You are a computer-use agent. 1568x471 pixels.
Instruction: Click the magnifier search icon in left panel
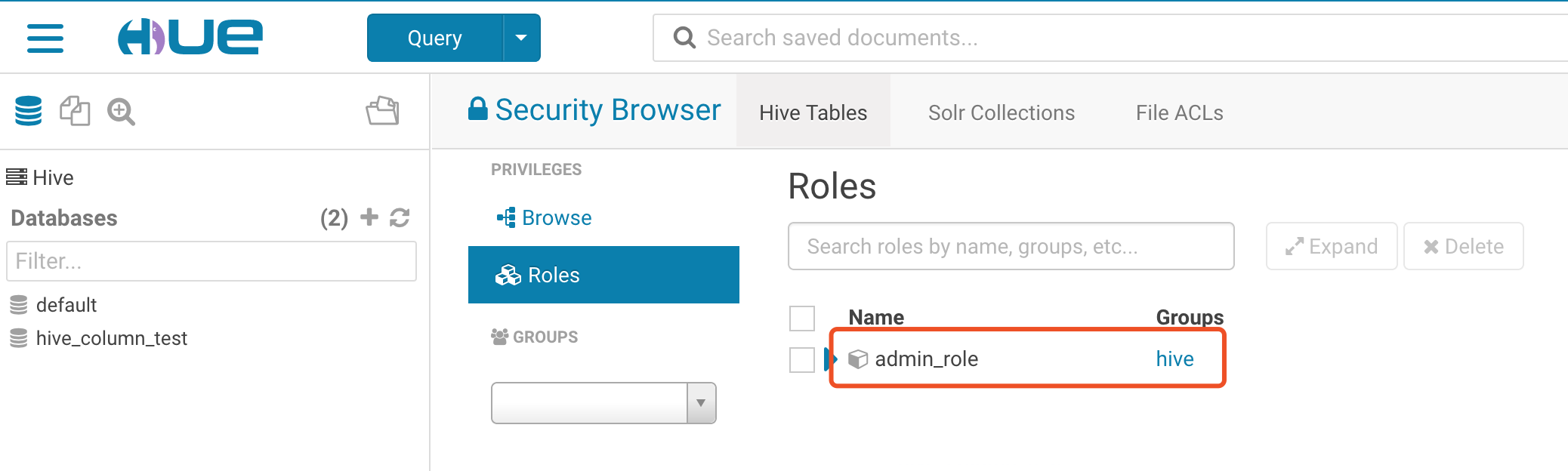click(x=121, y=112)
